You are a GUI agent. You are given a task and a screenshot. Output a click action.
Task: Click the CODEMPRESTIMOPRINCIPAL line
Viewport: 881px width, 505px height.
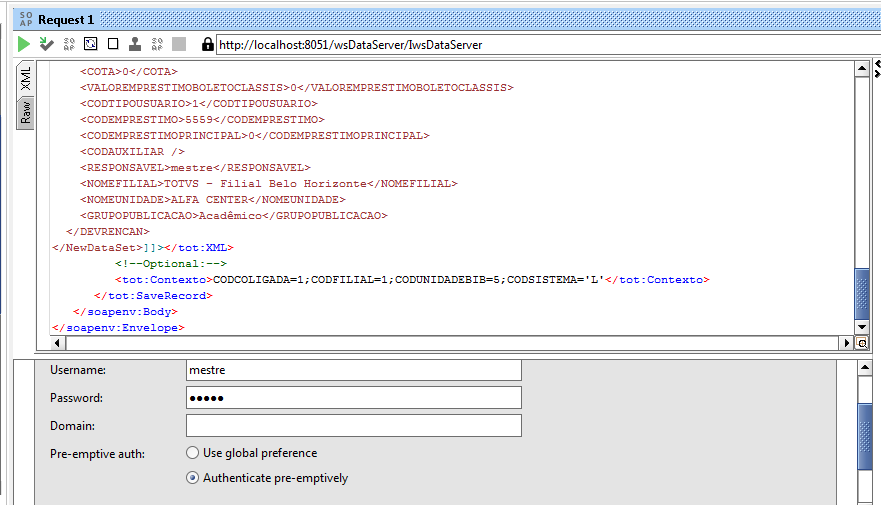[255, 135]
